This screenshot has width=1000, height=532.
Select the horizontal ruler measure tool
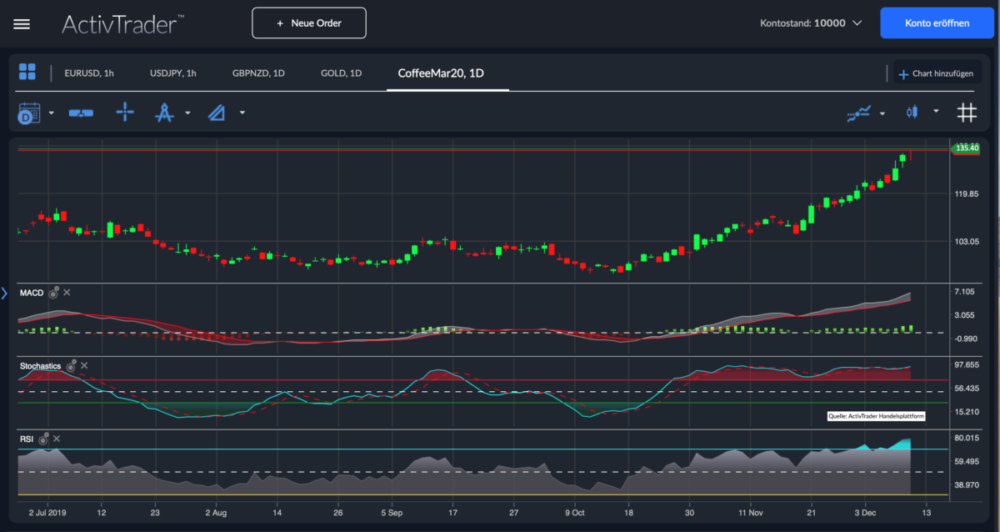(x=81, y=113)
